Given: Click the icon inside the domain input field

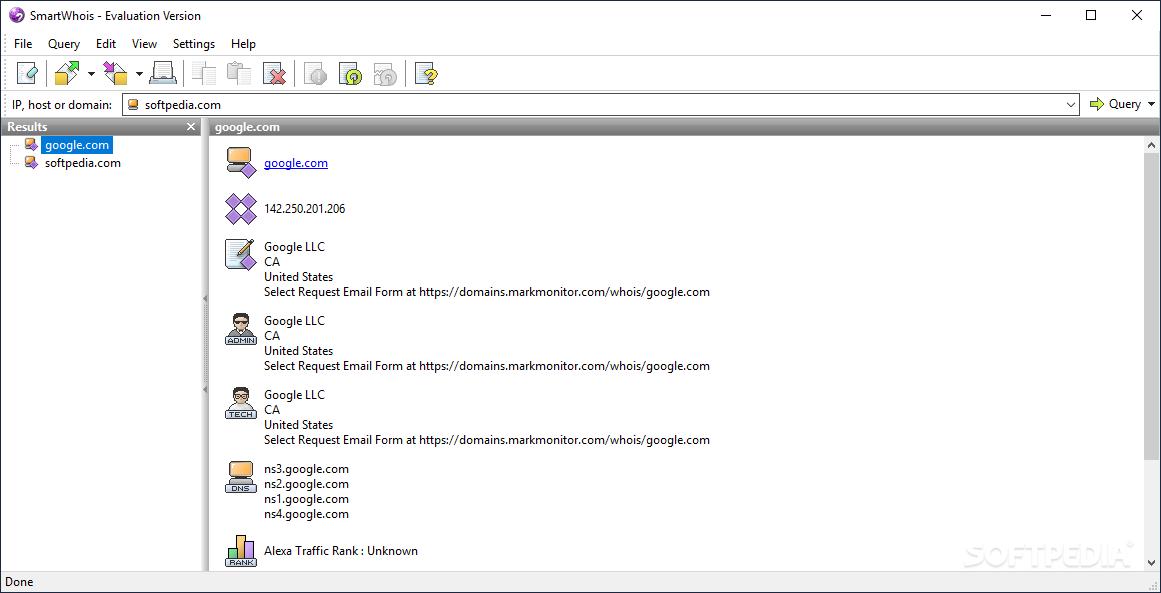Looking at the screenshot, I should coord(133,104).
